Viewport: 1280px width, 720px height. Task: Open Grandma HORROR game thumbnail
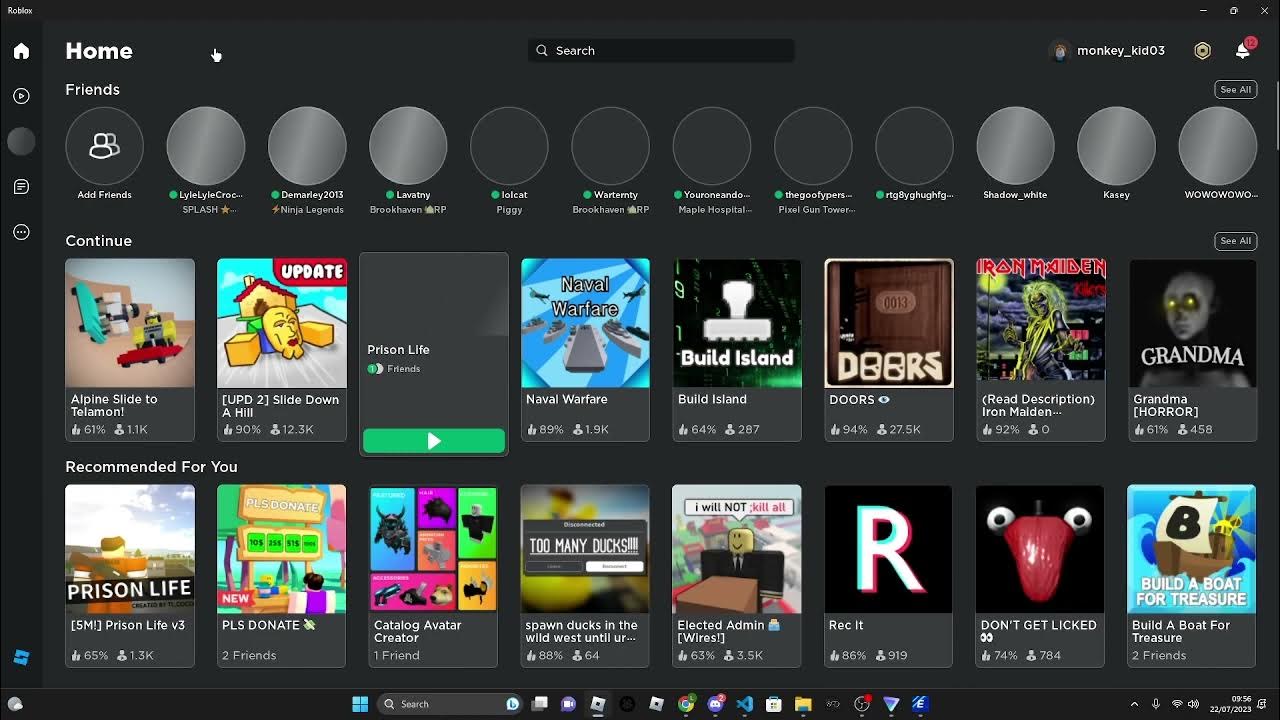coord(1192,323)
